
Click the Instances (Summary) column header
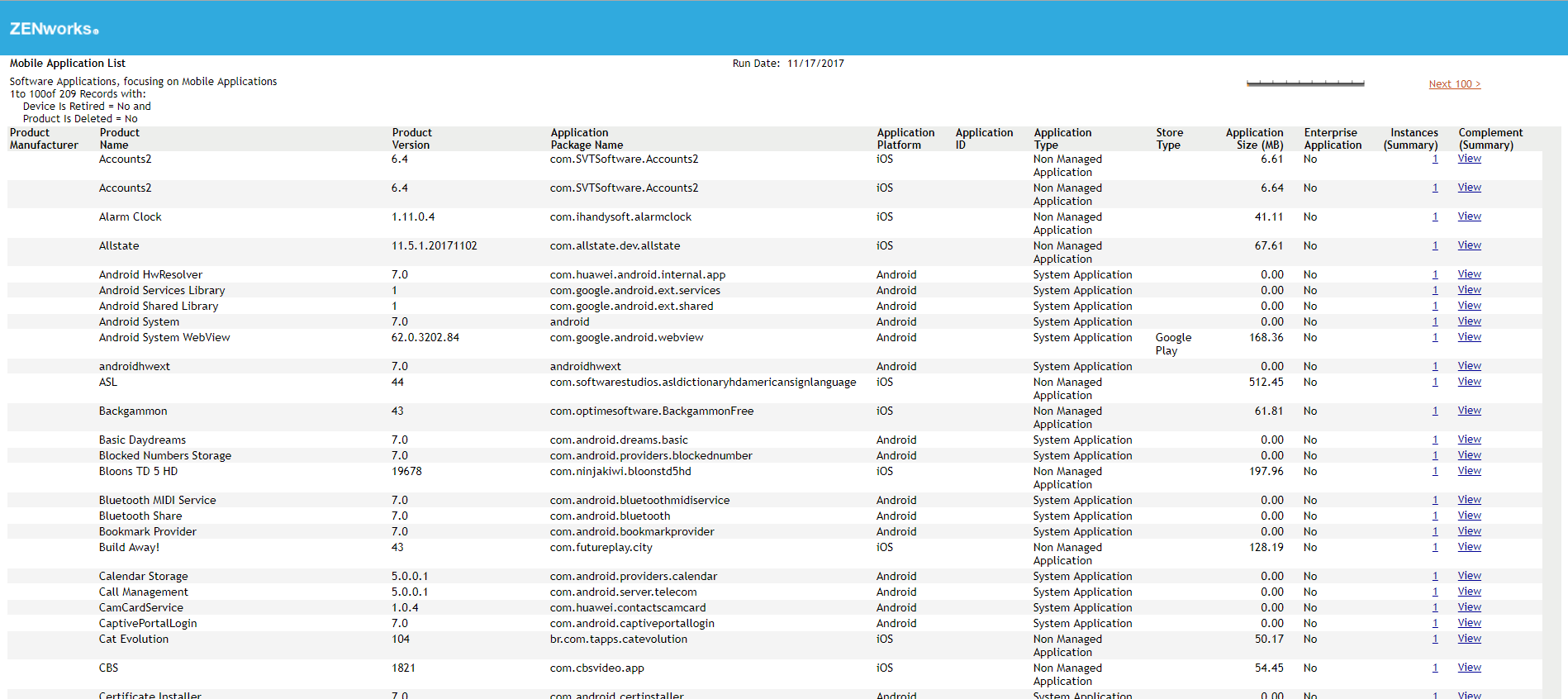coord(1410,139)
